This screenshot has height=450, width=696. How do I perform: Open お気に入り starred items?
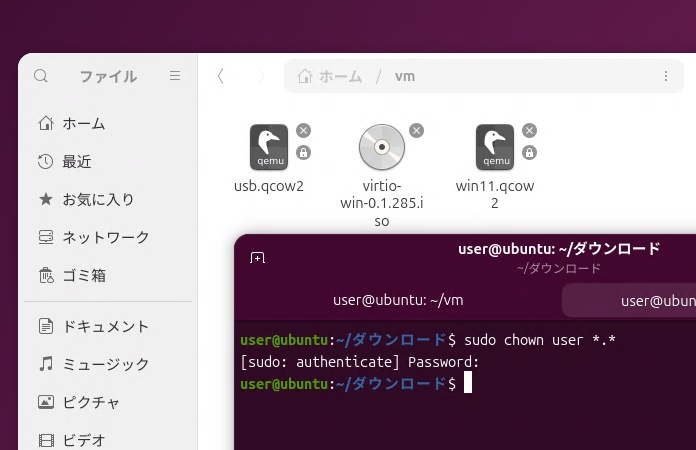[98, 199]
